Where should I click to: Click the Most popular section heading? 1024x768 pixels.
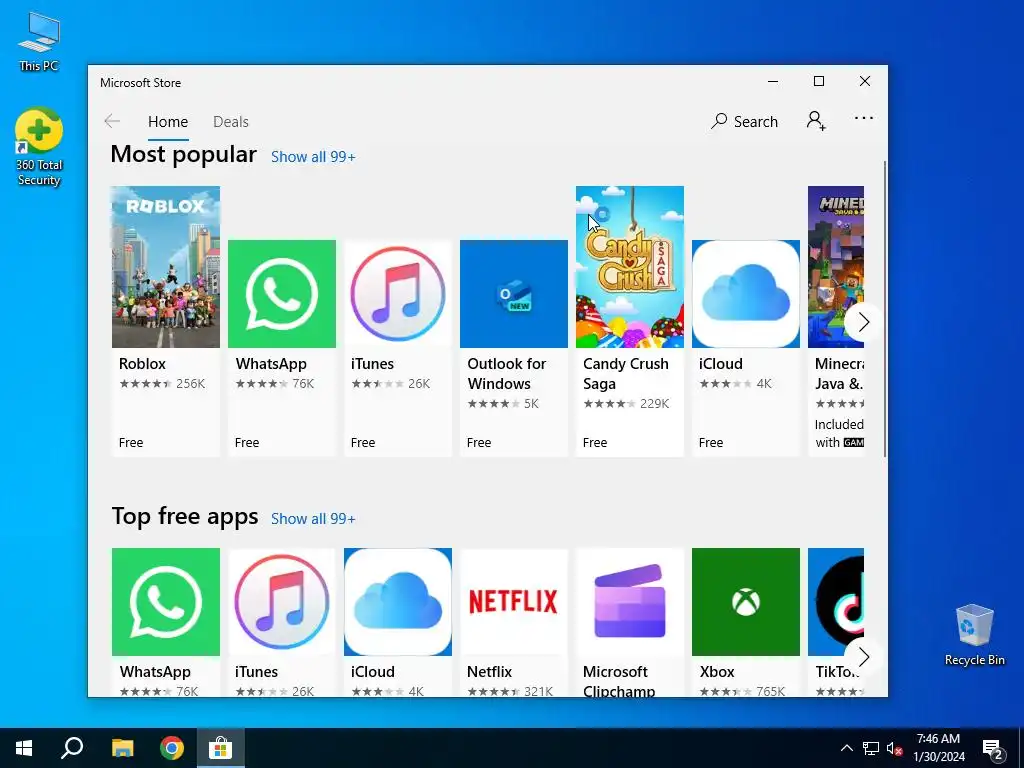(x=184, y=155)
